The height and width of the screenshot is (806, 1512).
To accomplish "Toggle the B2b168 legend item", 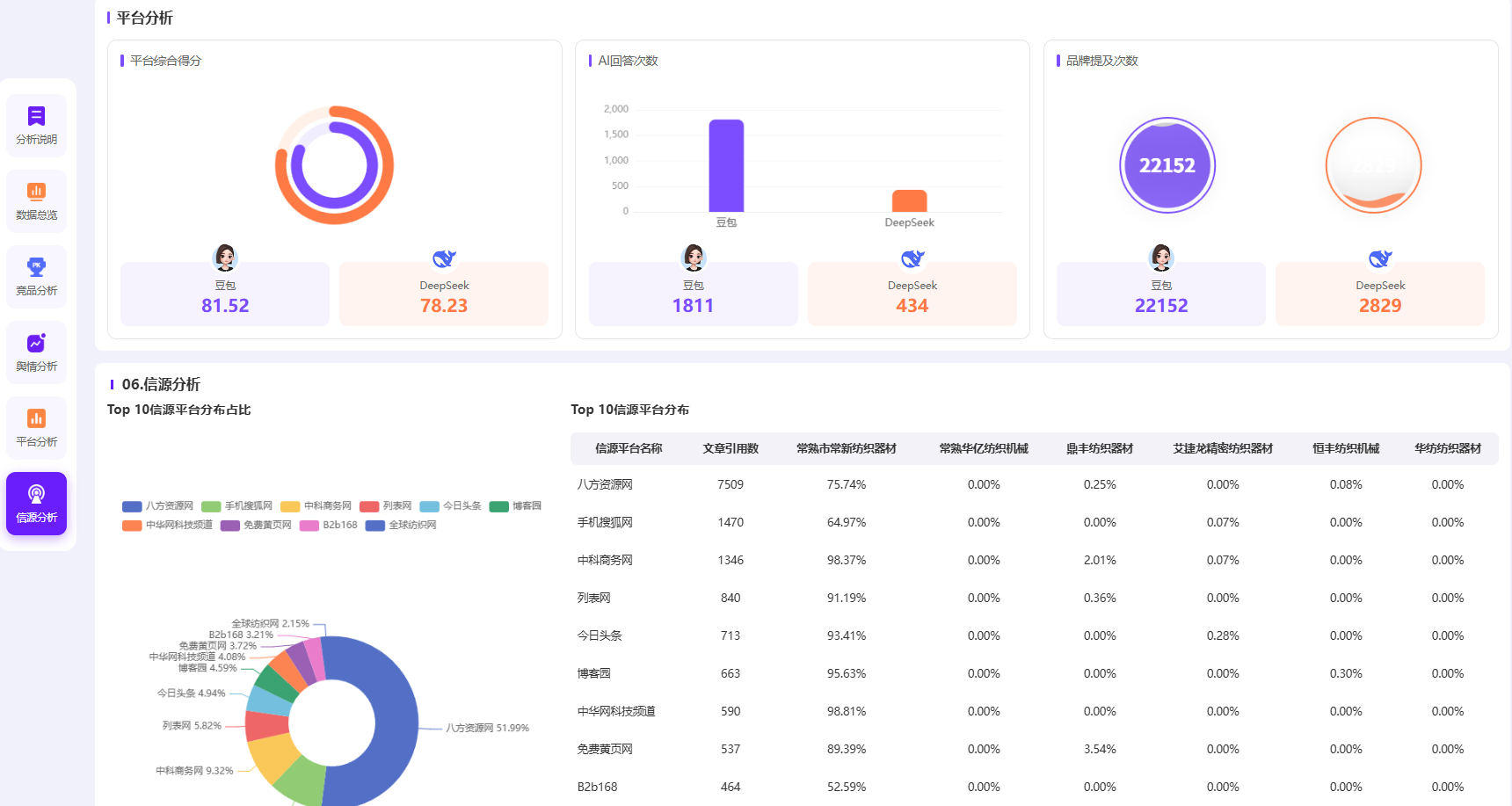I will [x=329, y=526].
